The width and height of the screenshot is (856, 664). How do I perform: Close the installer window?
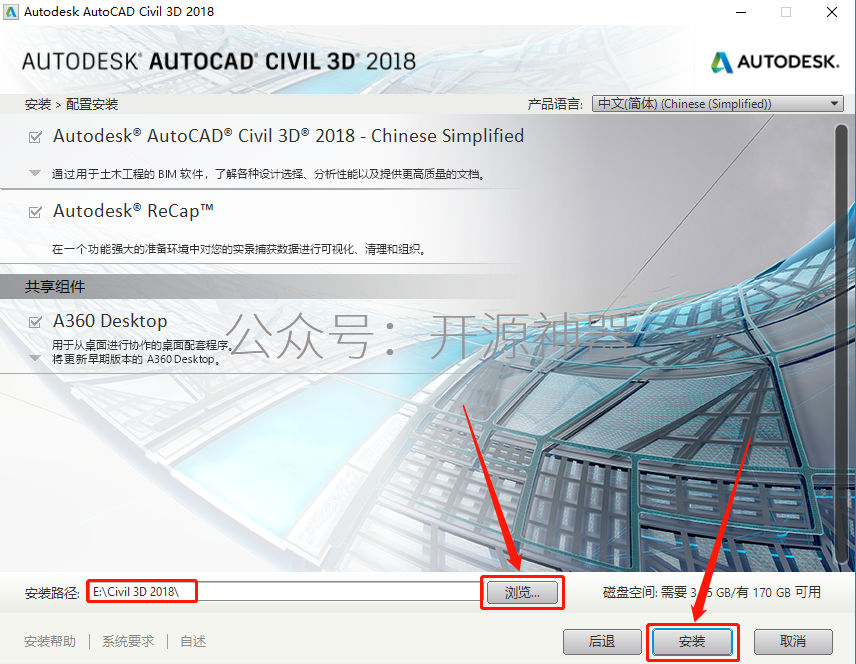(831, 12)
